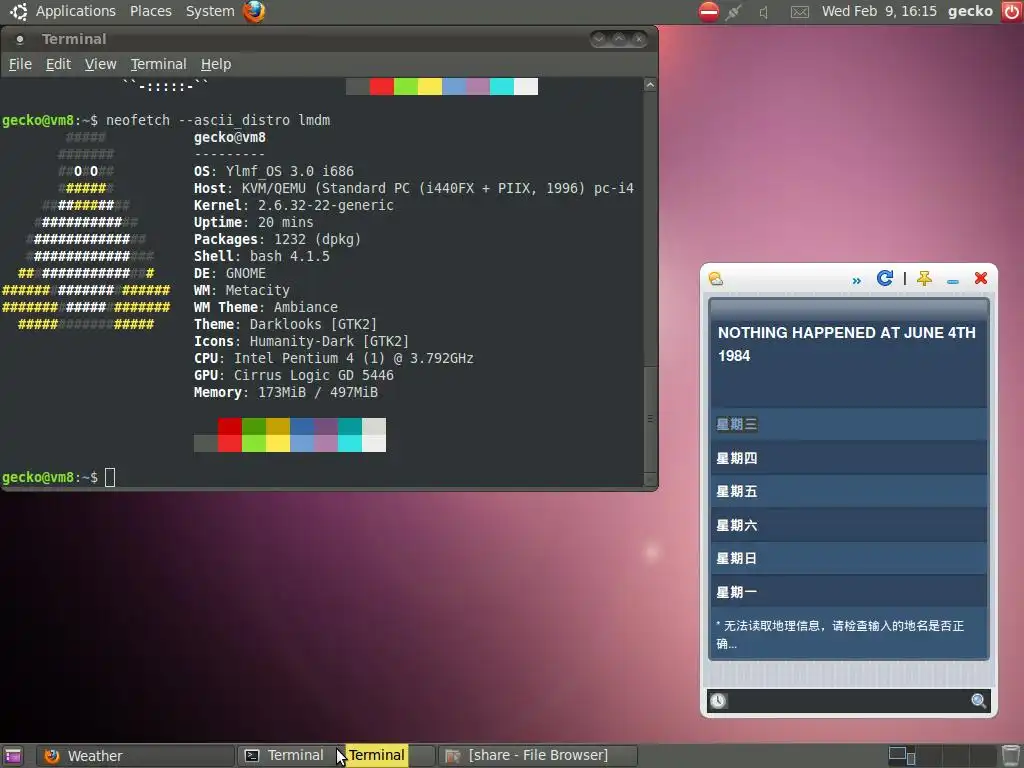Screen dimensions: 1024x768
Task: Open the date and time clock
Action: tap(879, 11)
